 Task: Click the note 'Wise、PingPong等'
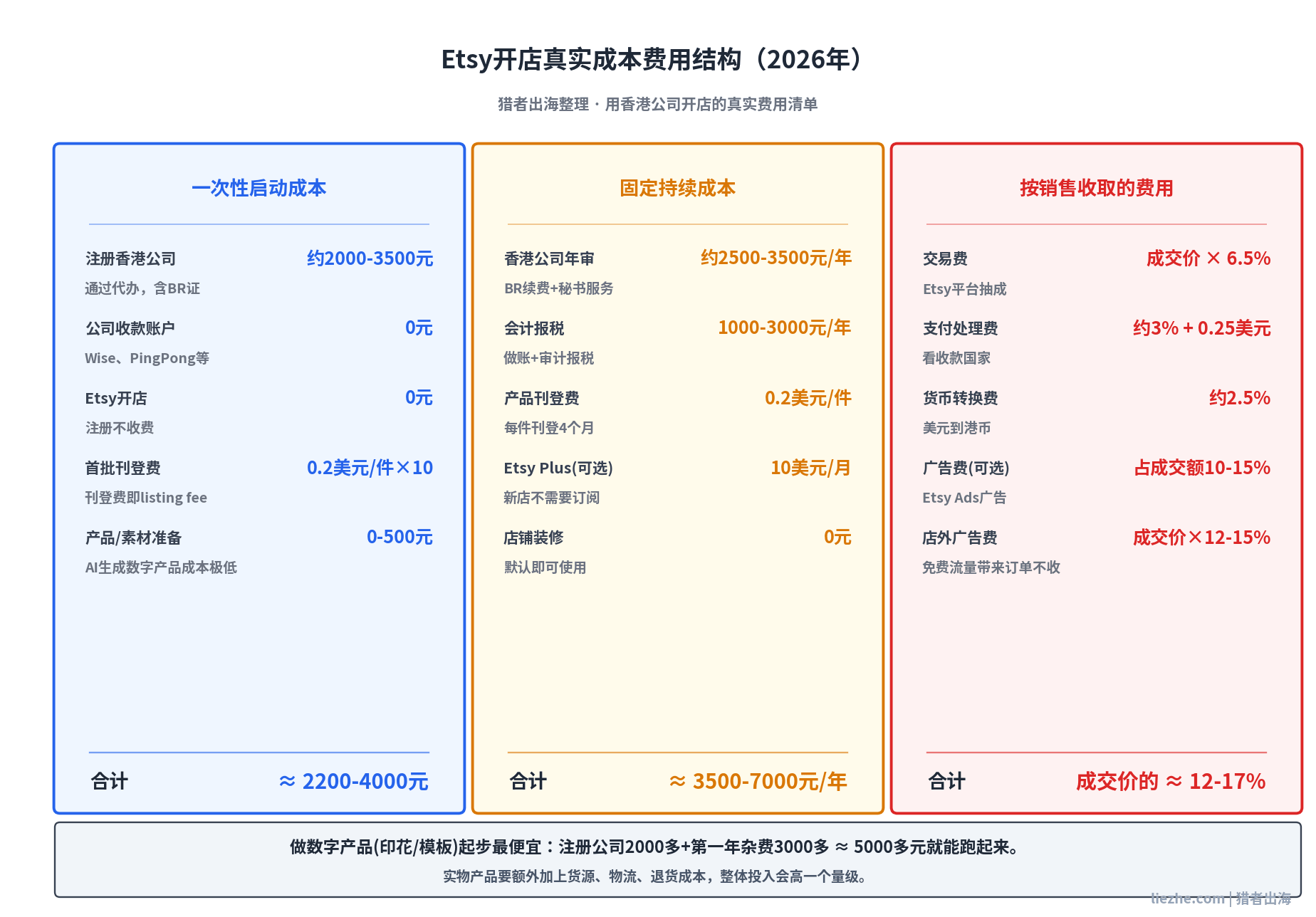pyautogui.click(x=147, y=358)
